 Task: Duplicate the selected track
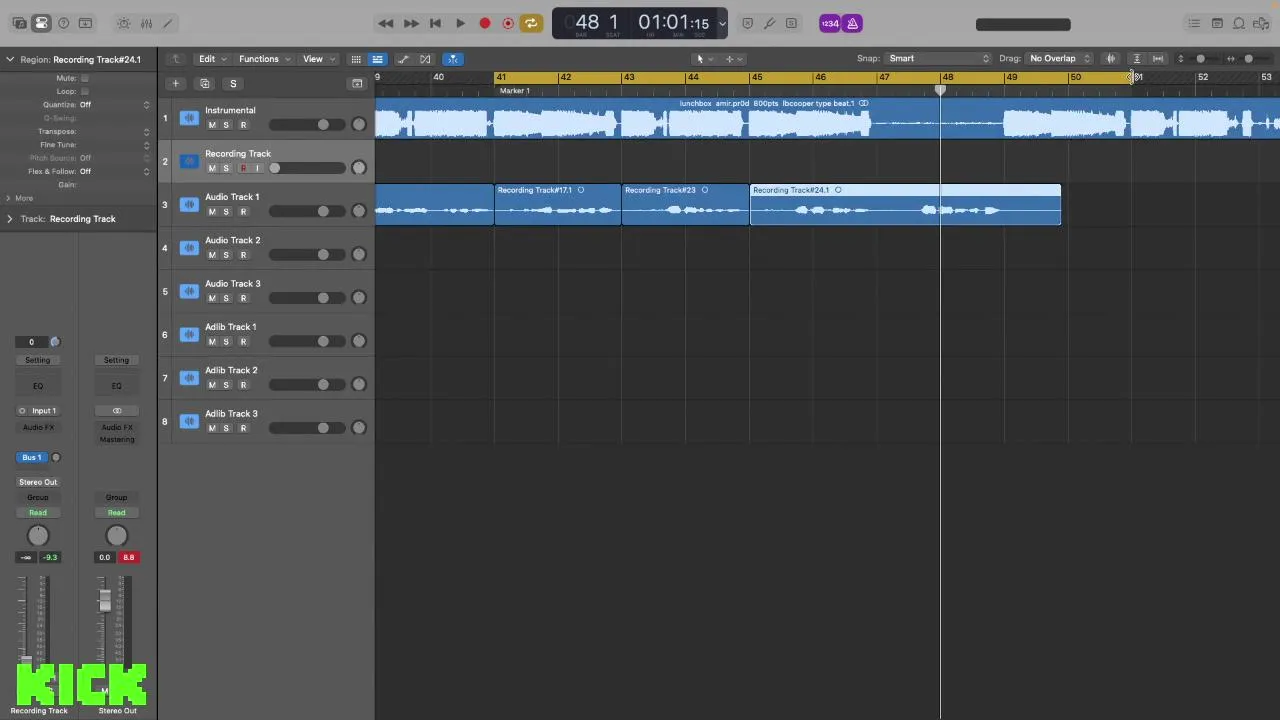[204, 84]
